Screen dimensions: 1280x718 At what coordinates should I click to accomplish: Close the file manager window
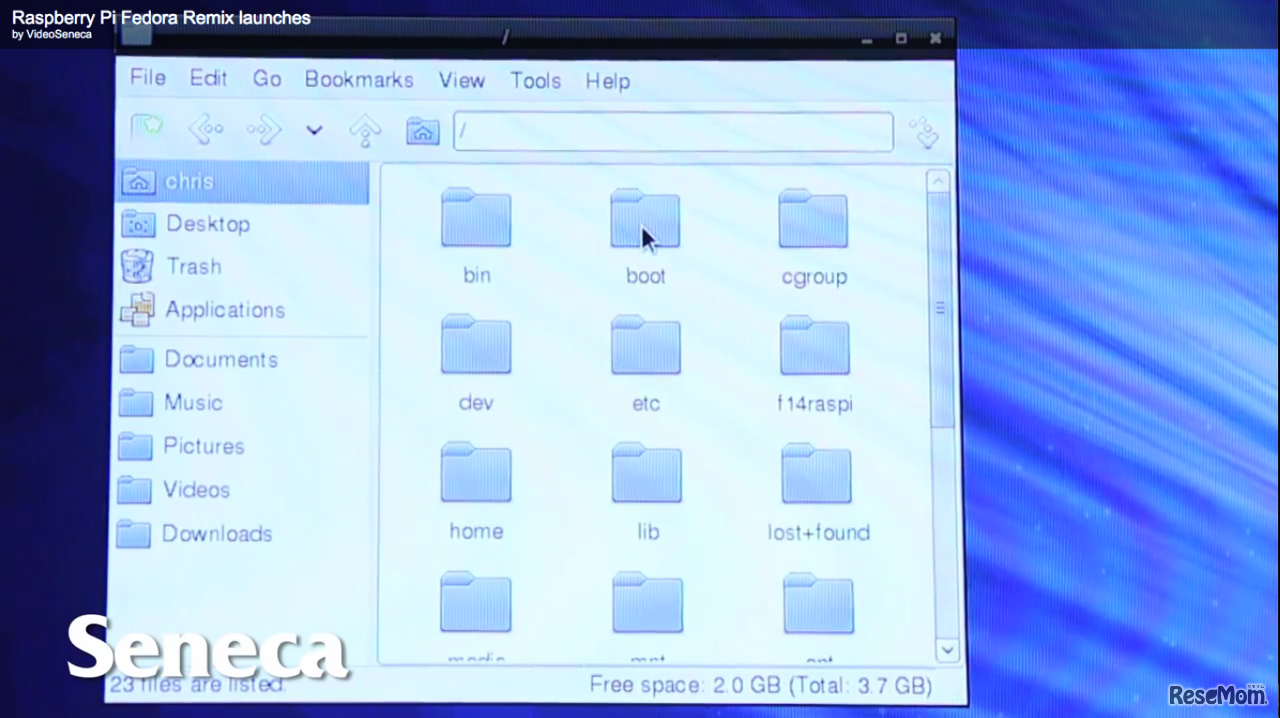tap(935, 39)
